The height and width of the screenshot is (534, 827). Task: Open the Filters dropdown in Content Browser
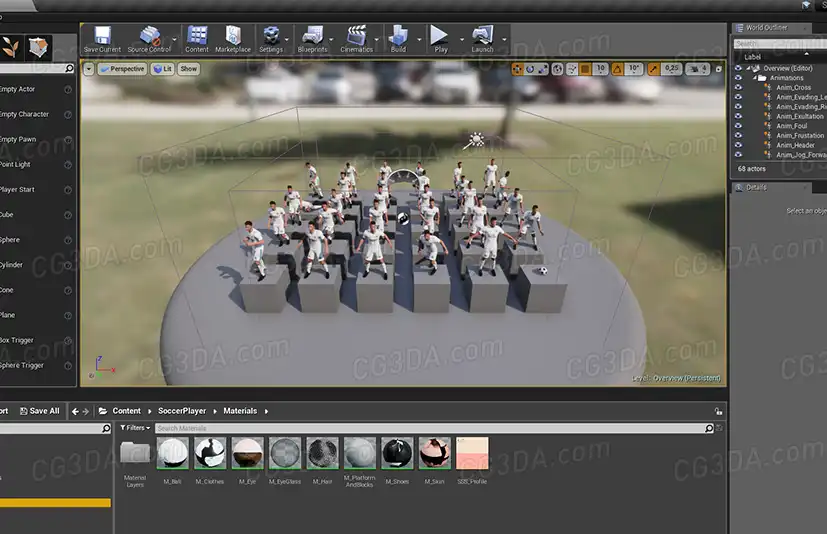[135, 428]
